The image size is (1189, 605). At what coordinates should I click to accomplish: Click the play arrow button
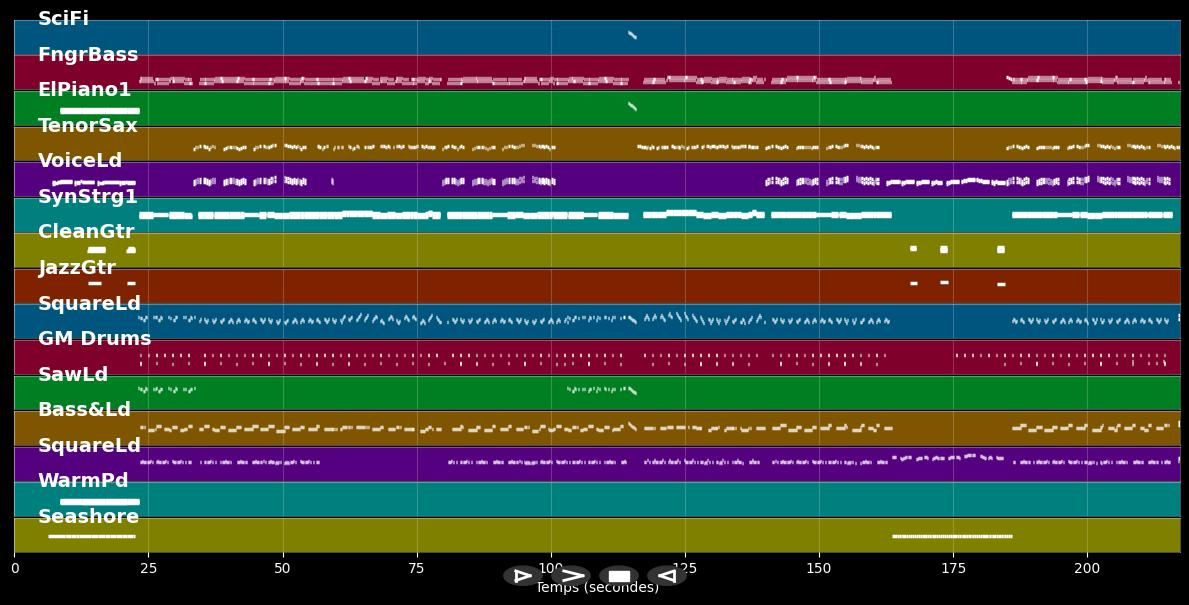(571, 576)
